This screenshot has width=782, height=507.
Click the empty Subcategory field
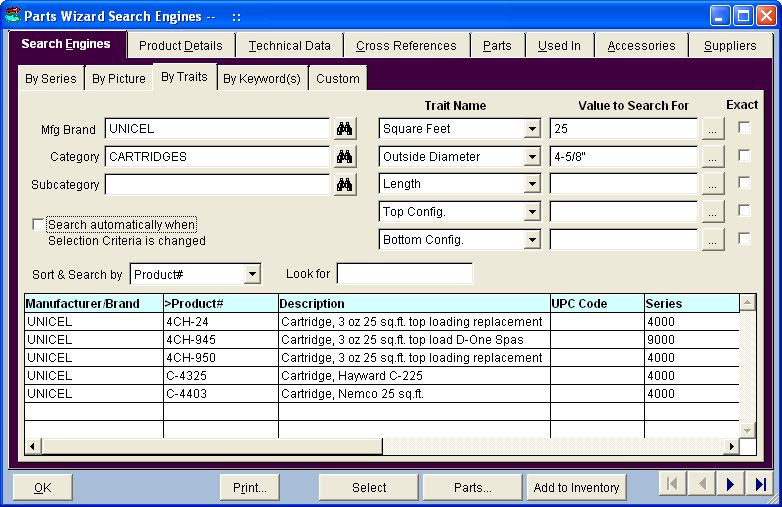[217, 184]
